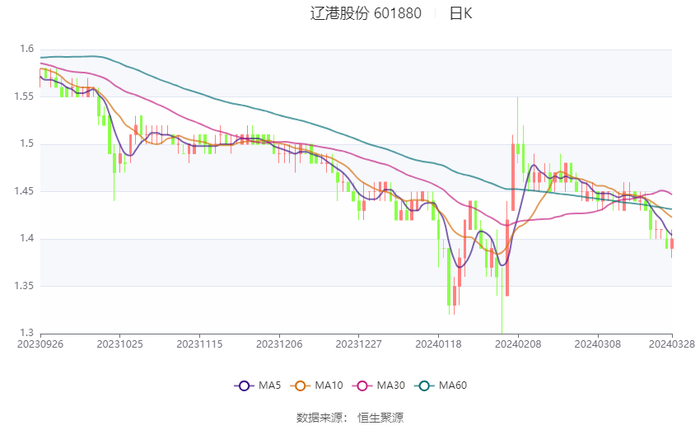700x426 pixels.
Task: Pick the 20240118 x-axis date label
Action: tap(437, 343)
